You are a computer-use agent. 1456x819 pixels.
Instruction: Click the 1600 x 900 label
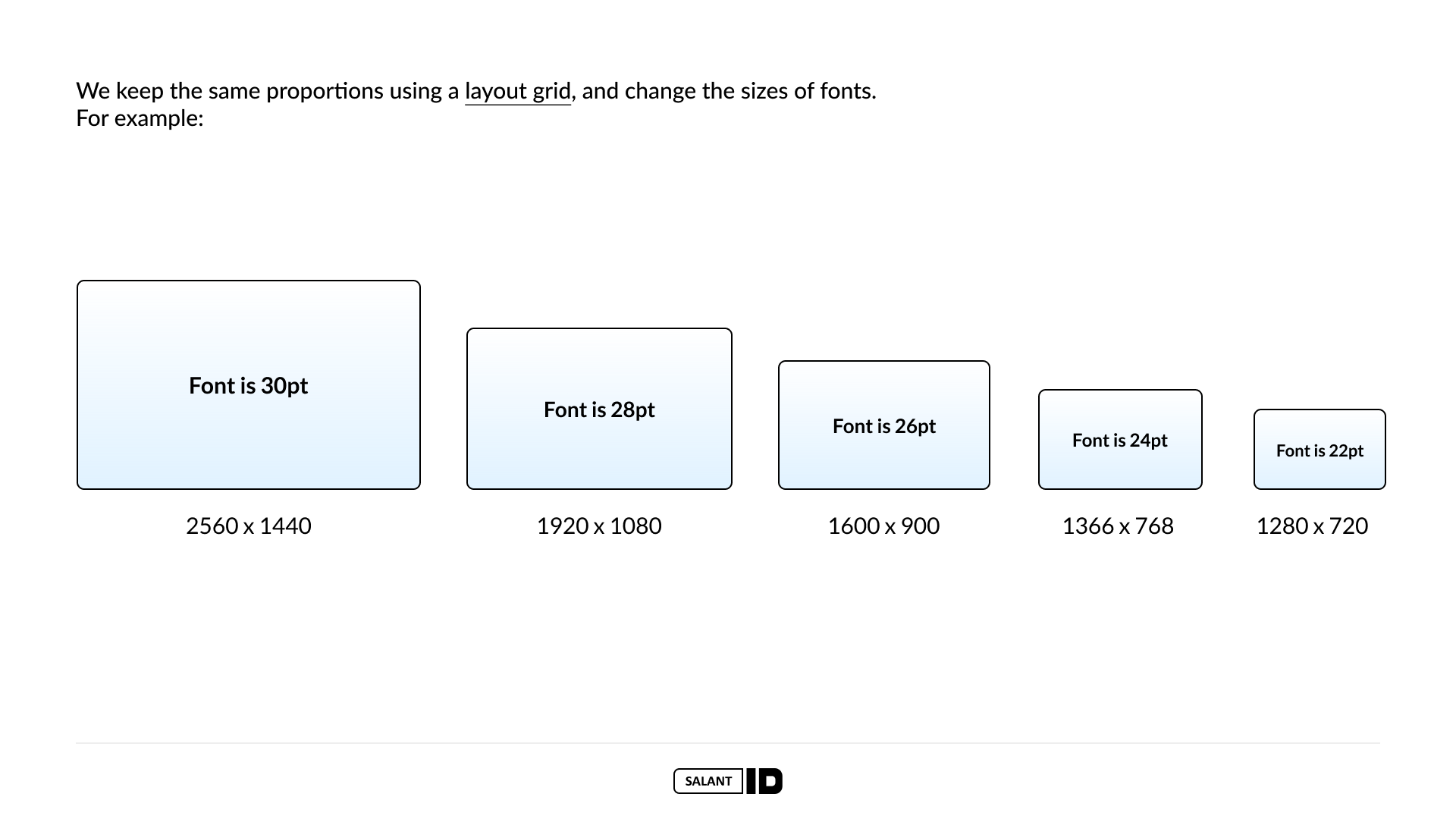click(883, 526)
